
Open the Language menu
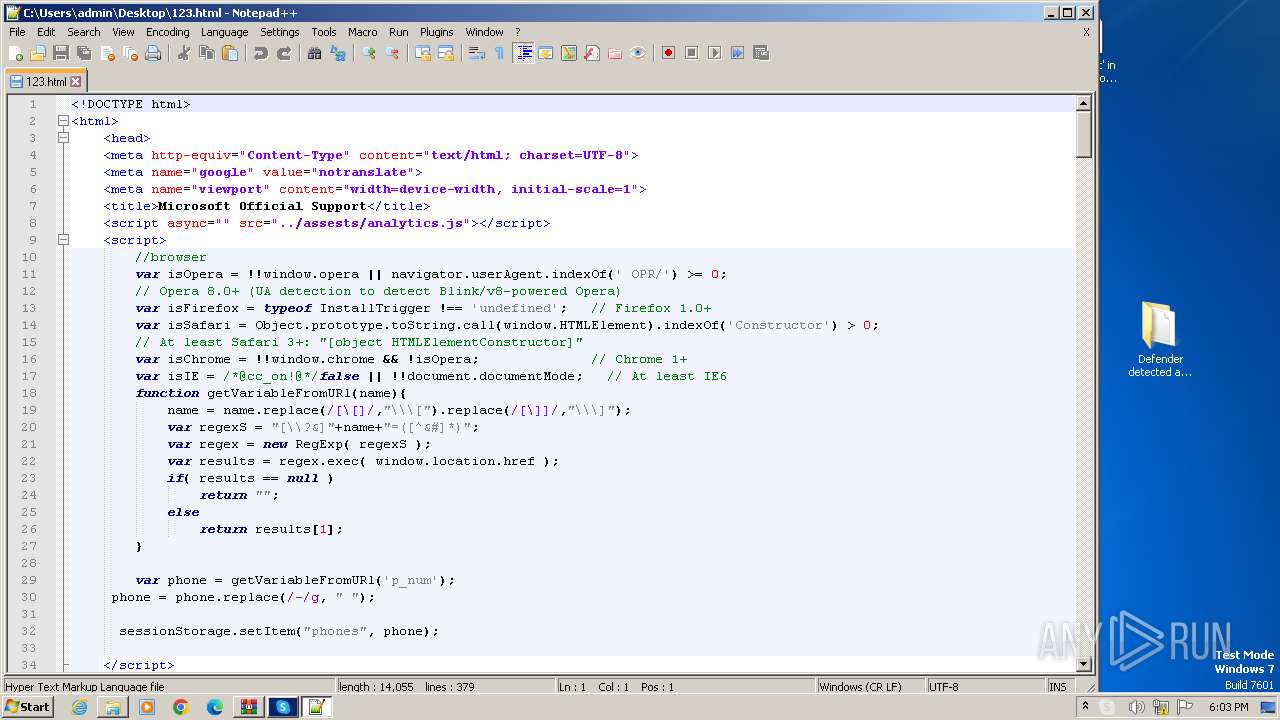224,32
